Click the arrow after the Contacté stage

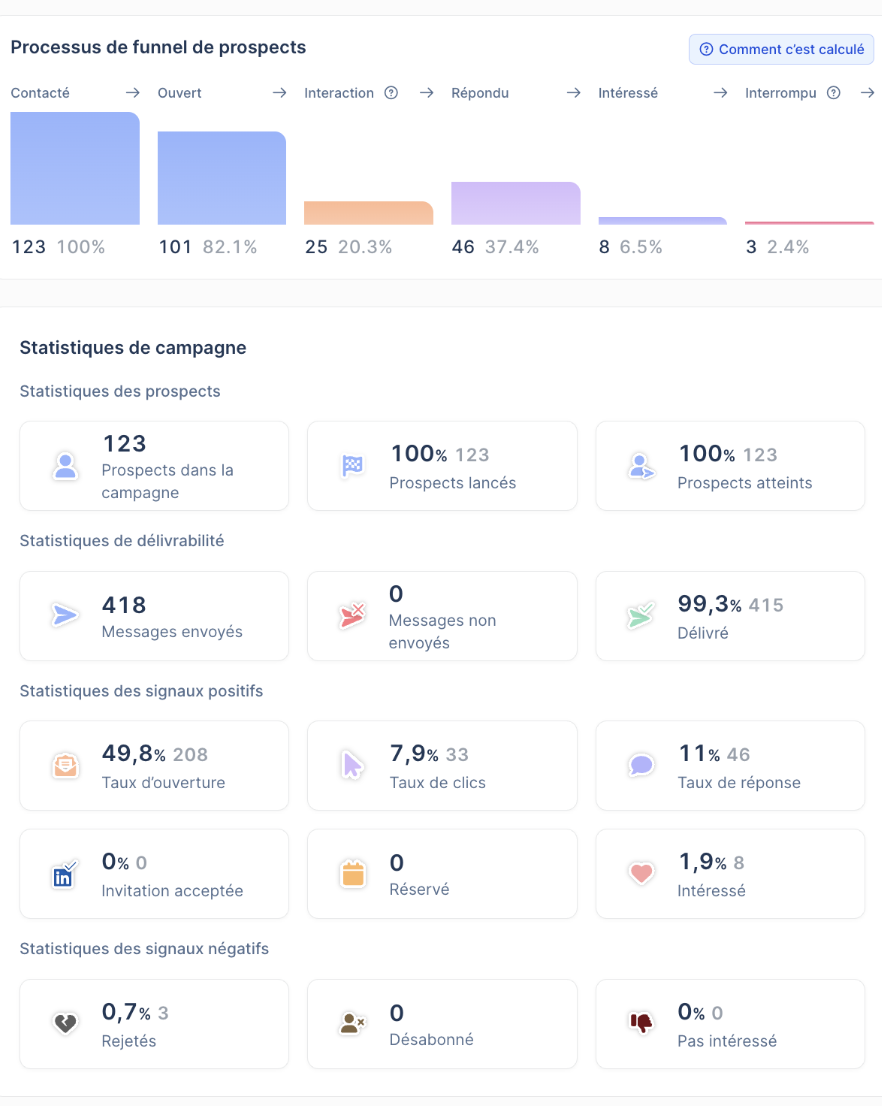(x=133, y=92)
